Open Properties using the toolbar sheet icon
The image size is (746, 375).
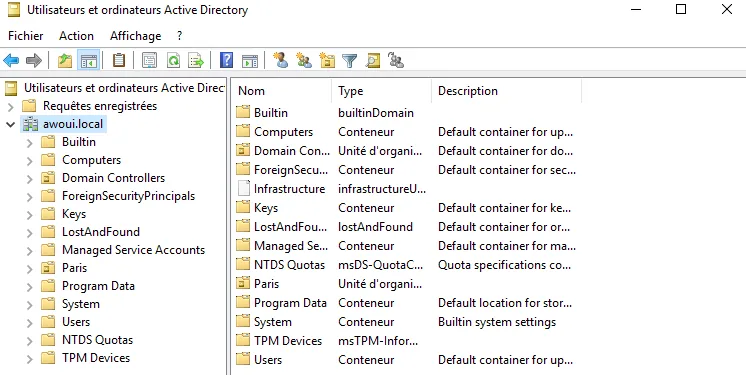(x=149, y=60)
